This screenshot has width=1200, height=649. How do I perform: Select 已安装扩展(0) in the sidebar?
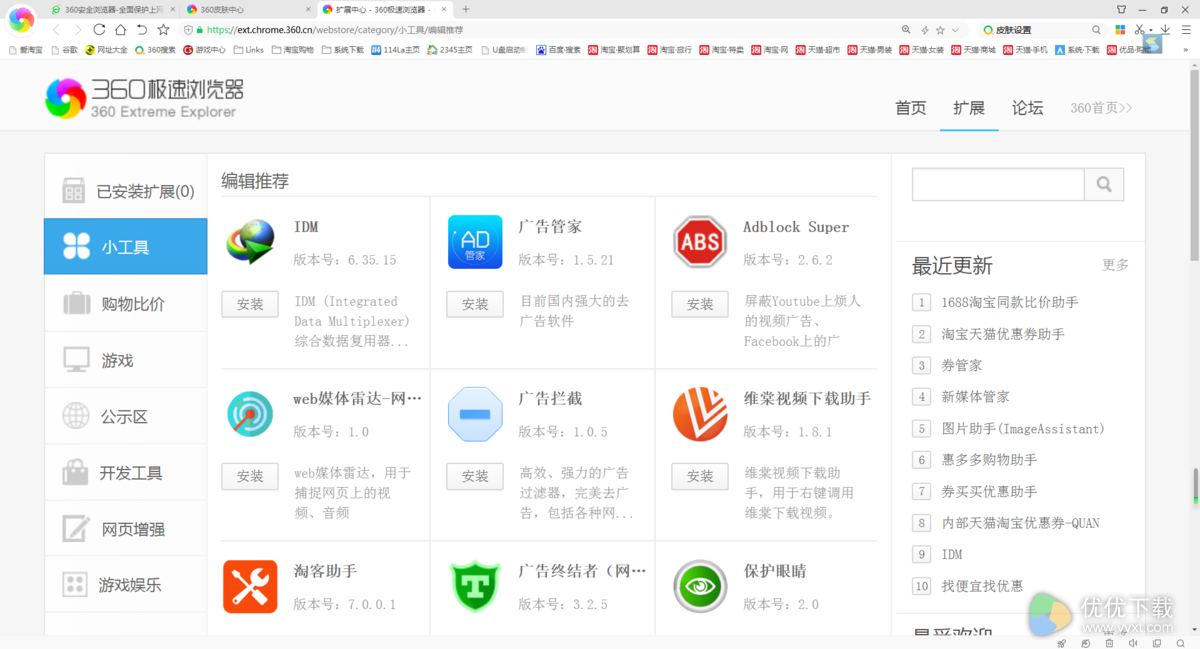click(126, 191)
